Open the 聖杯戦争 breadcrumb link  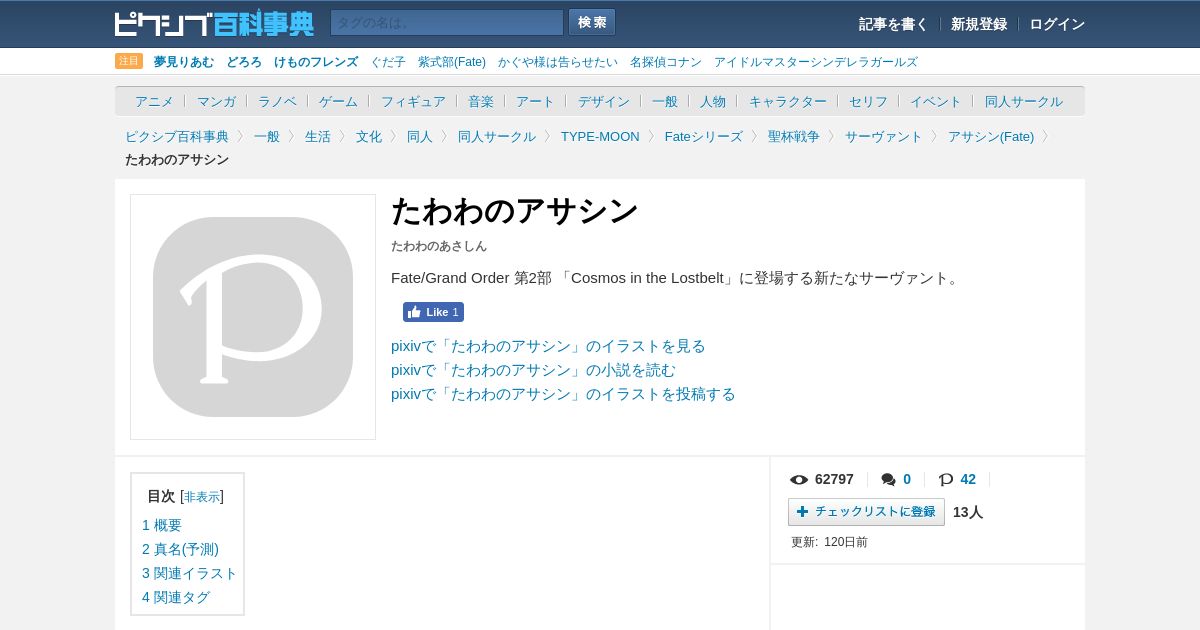click(794, 136)
